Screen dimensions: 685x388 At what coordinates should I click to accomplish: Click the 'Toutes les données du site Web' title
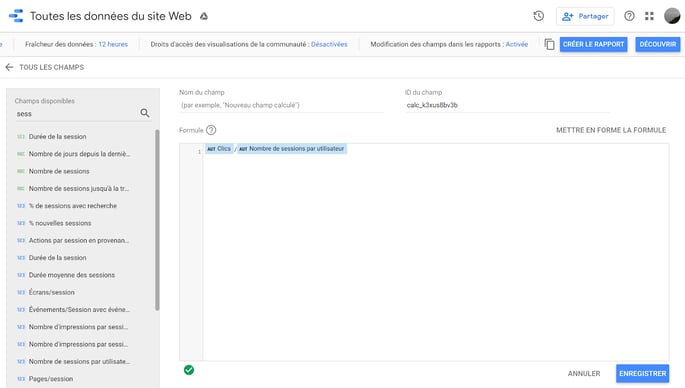(111, 16)
